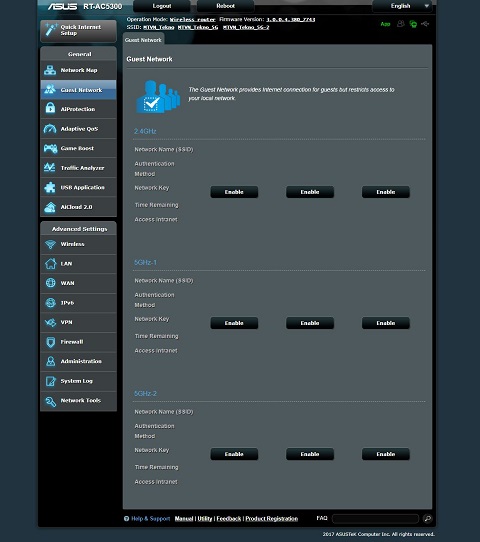Enable the second 5GHz-2 guest network
The height and width of the screenshot is (542, 480).
310,454
